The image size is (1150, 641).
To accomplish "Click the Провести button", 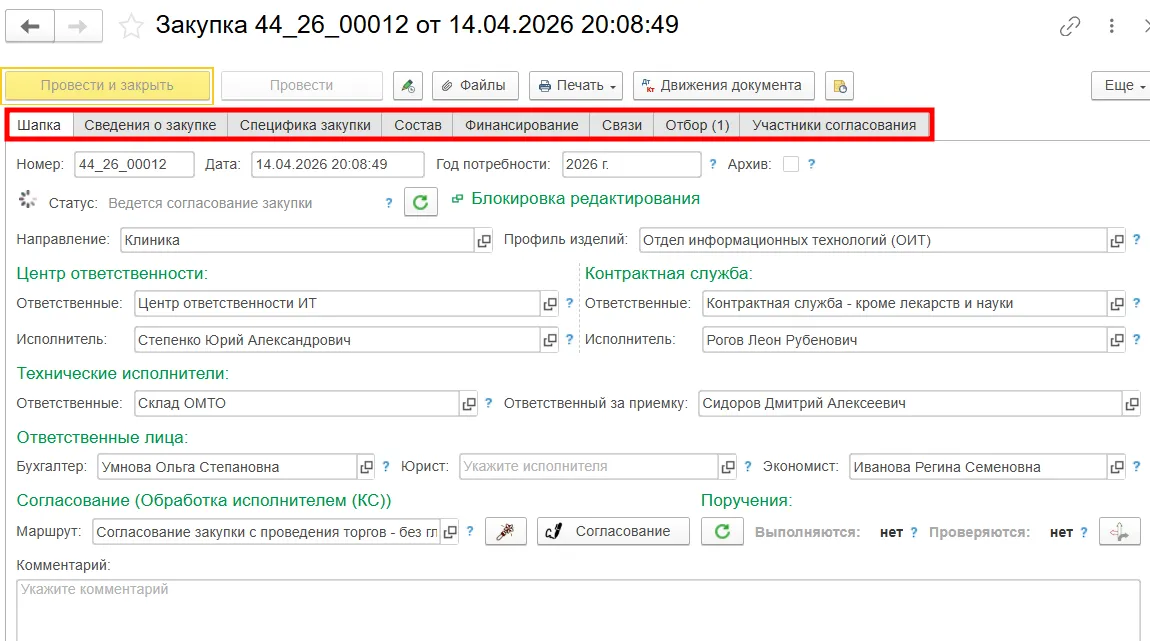I will pyautogui.click(x=301, y=86).
